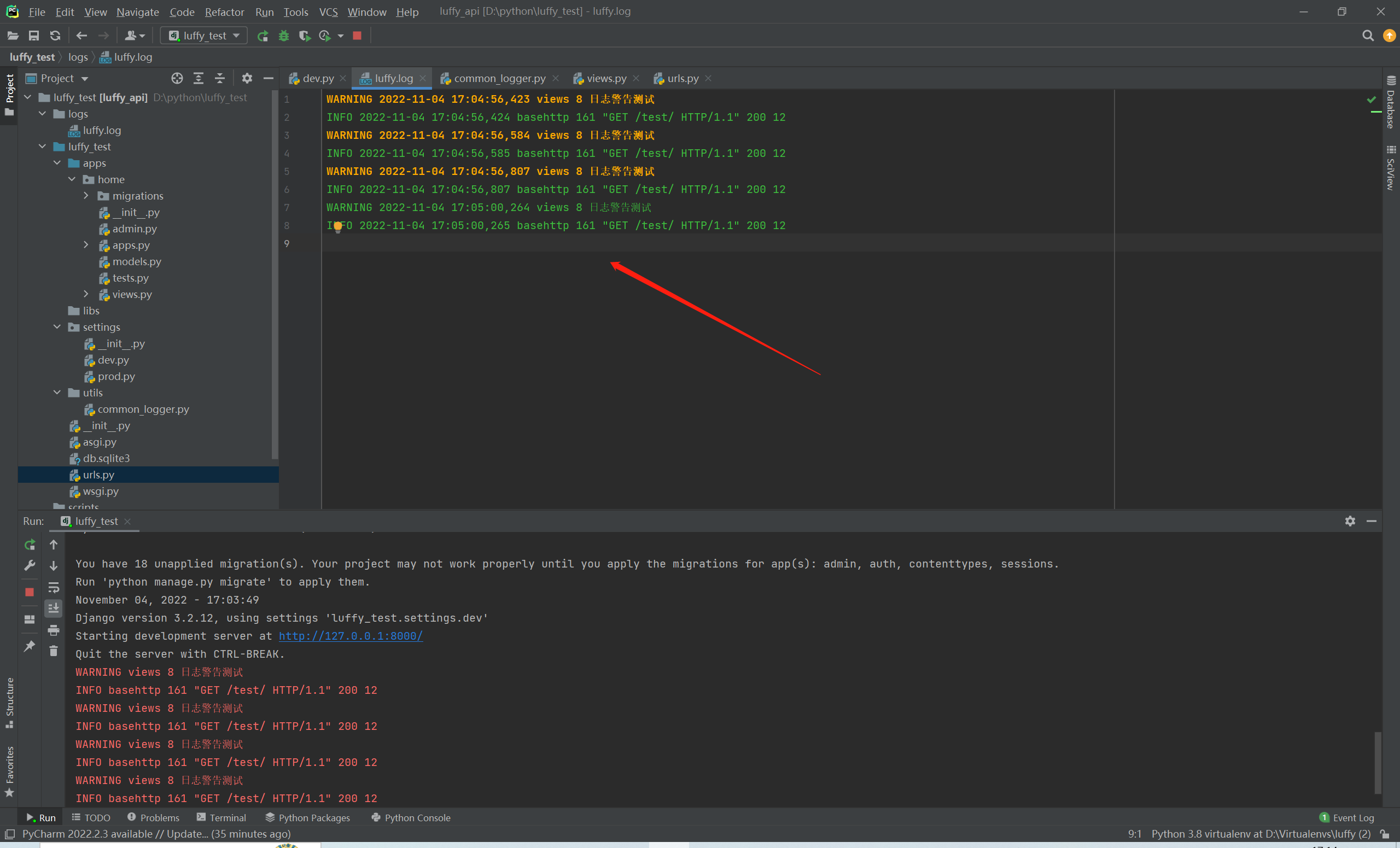Stop the running server with red square
This screenshot has width=1400, height=848.
pyautogui.click(x=358, y=36)
